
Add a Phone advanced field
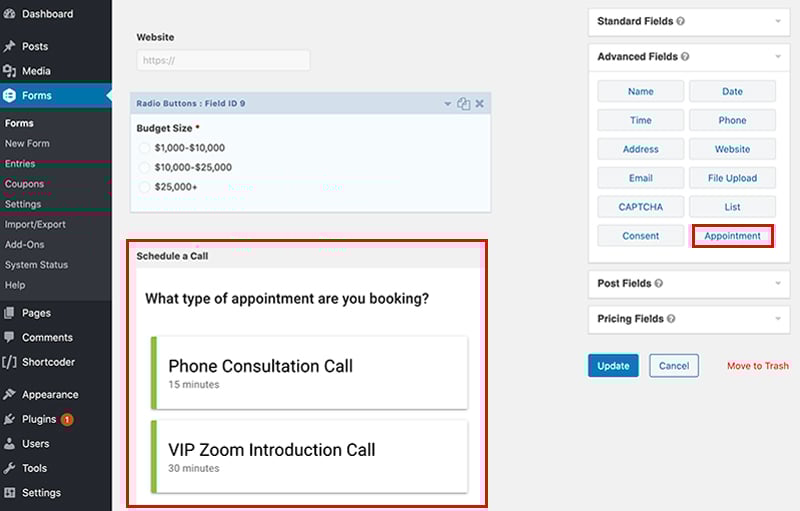732,120
